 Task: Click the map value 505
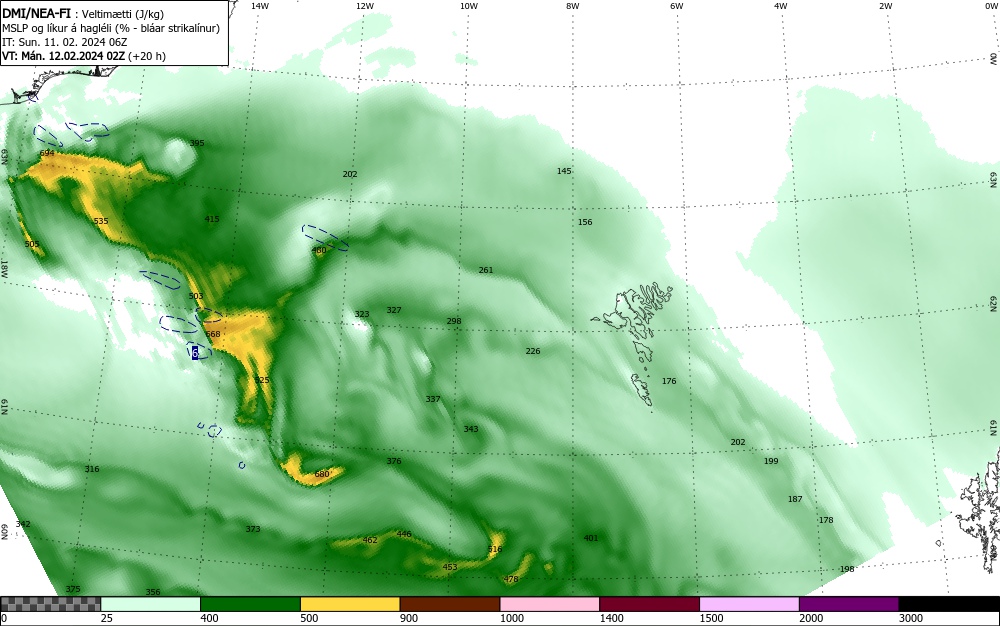click(32, 244)
